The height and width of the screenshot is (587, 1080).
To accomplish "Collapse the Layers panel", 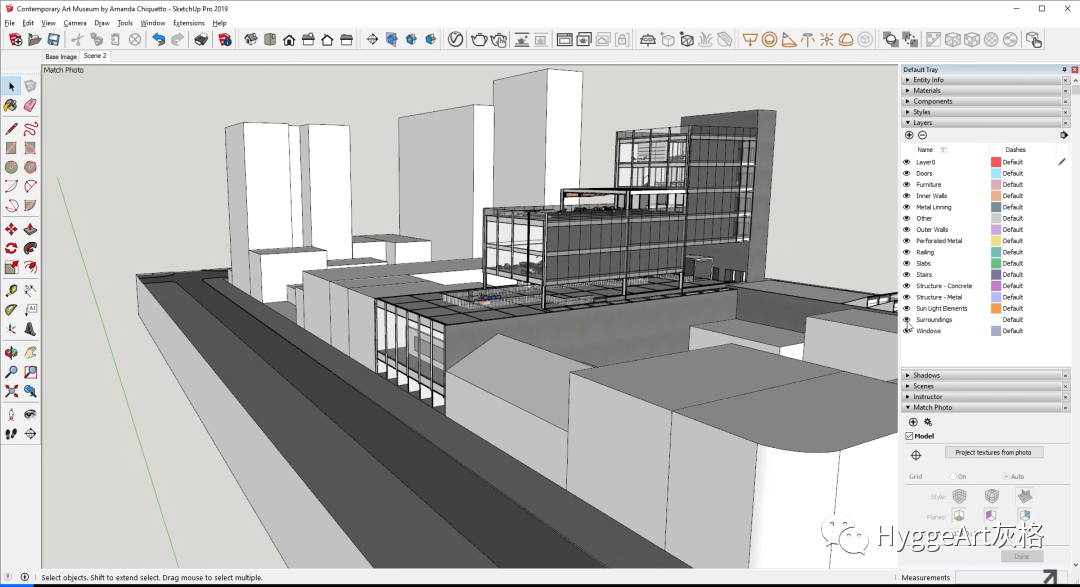I will [986, 123].
